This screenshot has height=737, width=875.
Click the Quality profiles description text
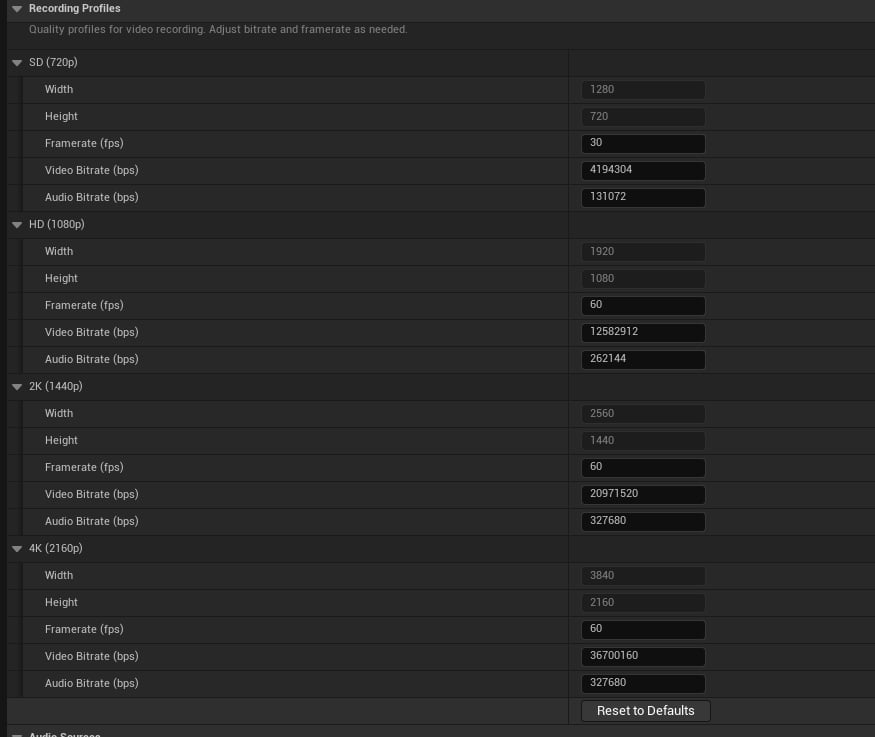click(218, 30)
